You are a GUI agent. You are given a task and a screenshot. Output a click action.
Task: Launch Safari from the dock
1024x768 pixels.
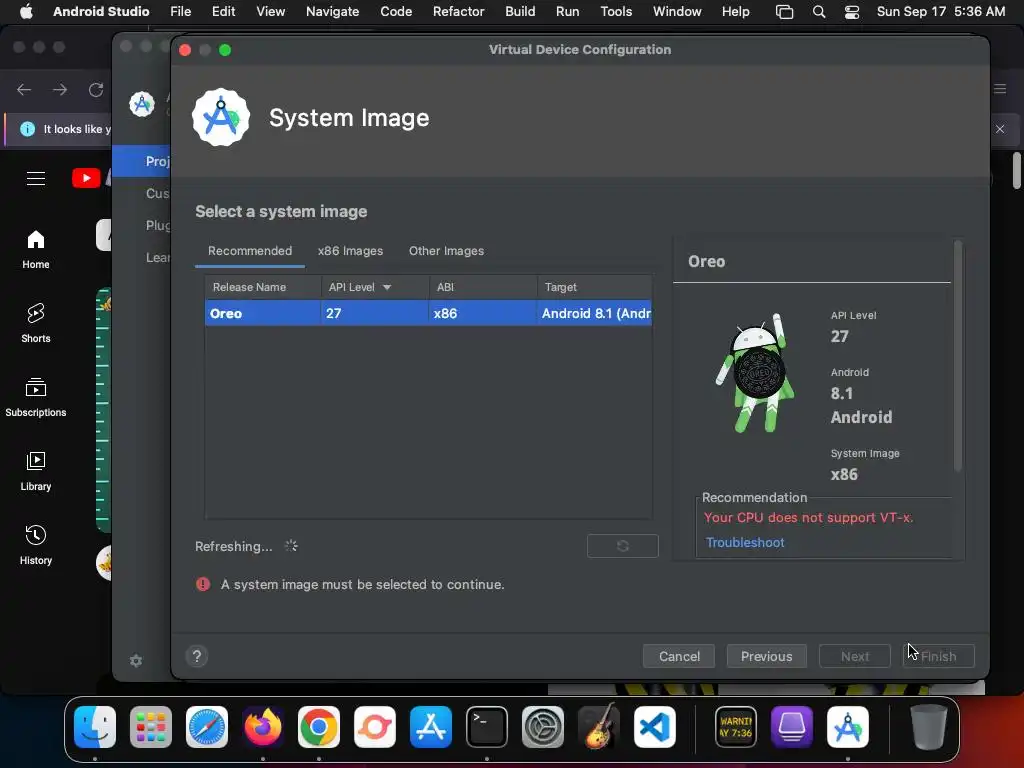[207, 726]
